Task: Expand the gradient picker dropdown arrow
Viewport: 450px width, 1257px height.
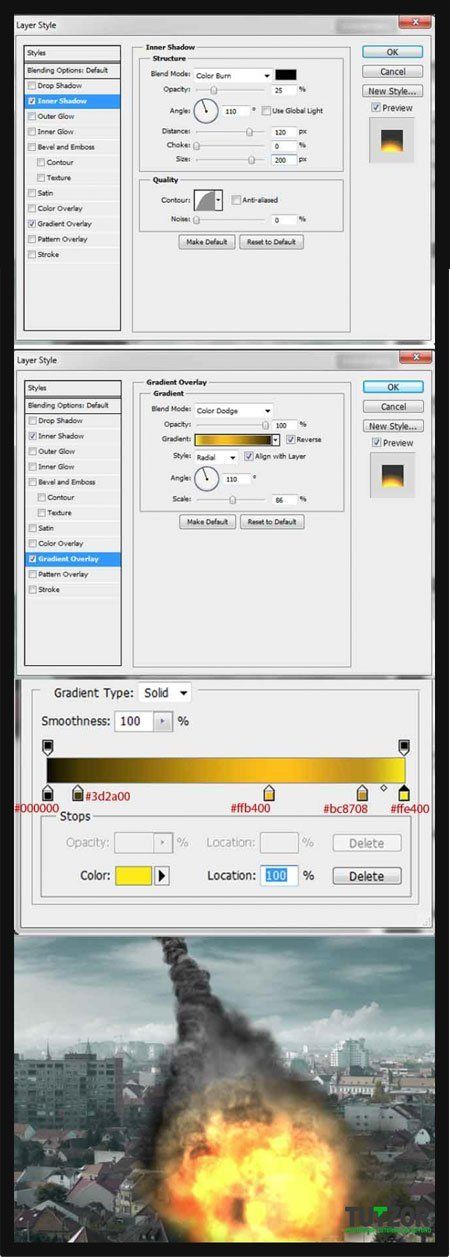Action: [276, 439]
